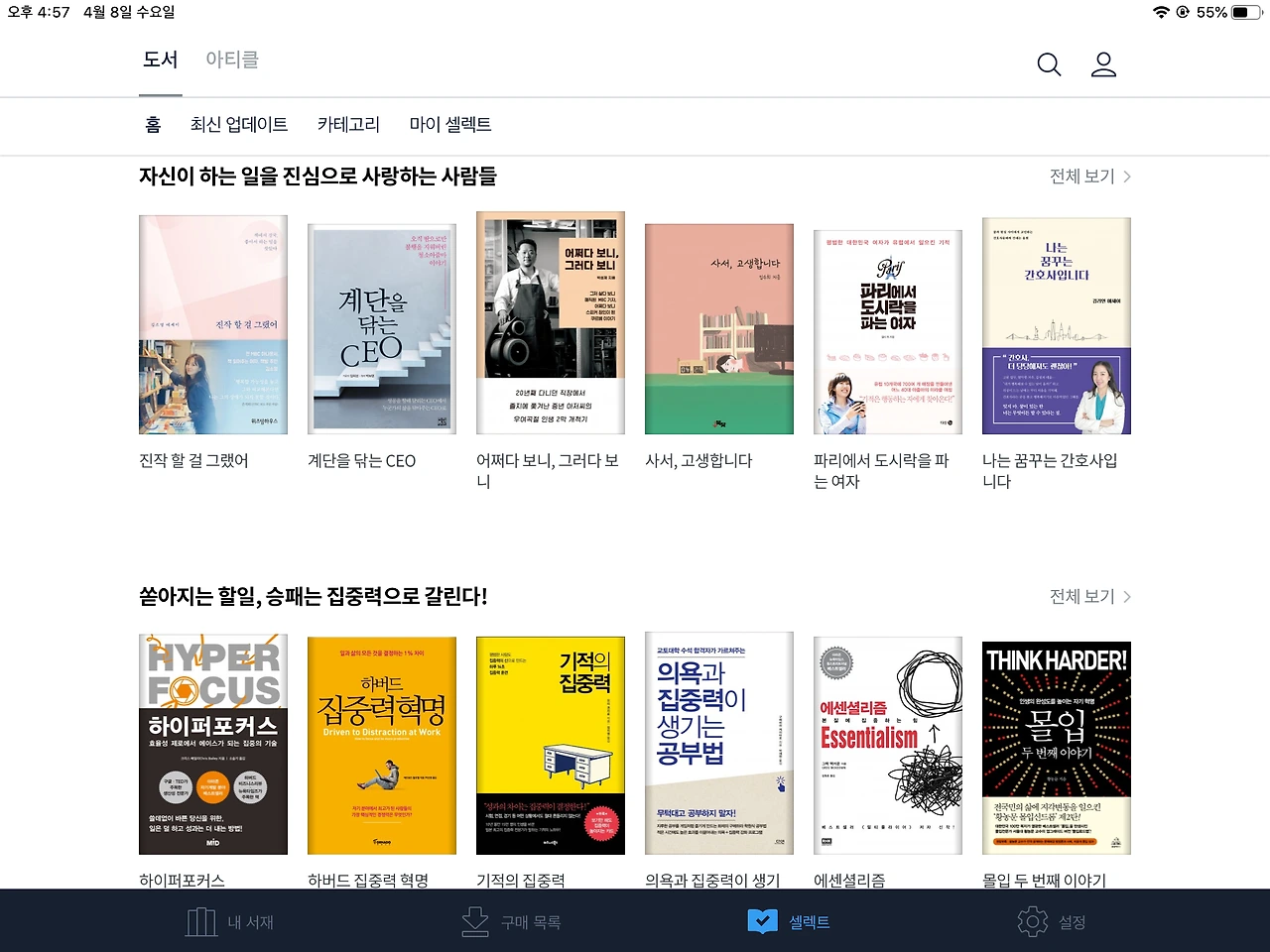Tap the 설정 gear icon
This screenshot has width=1270, height=952.
[1033, 922]
